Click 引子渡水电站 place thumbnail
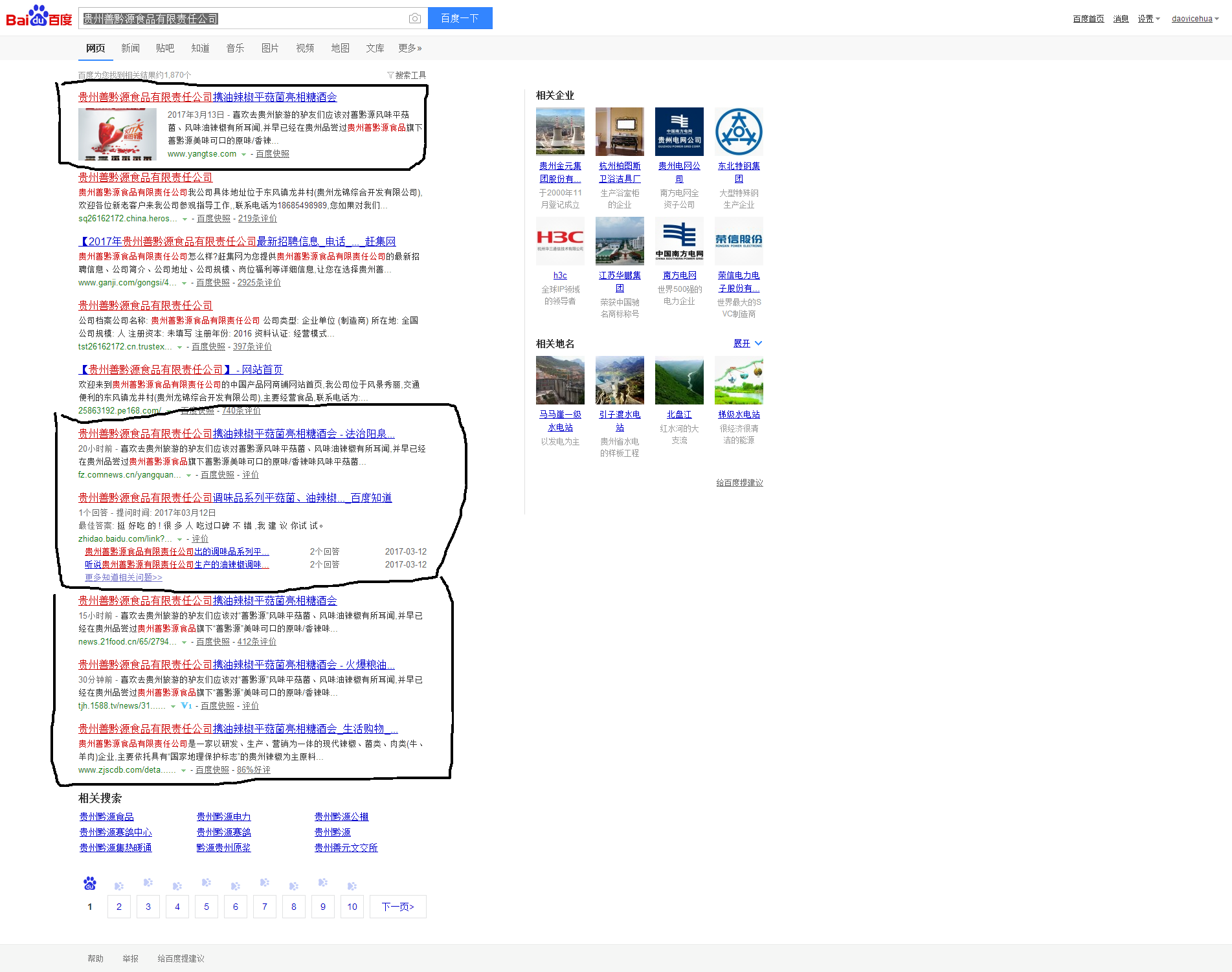 (x=620, y=380)
